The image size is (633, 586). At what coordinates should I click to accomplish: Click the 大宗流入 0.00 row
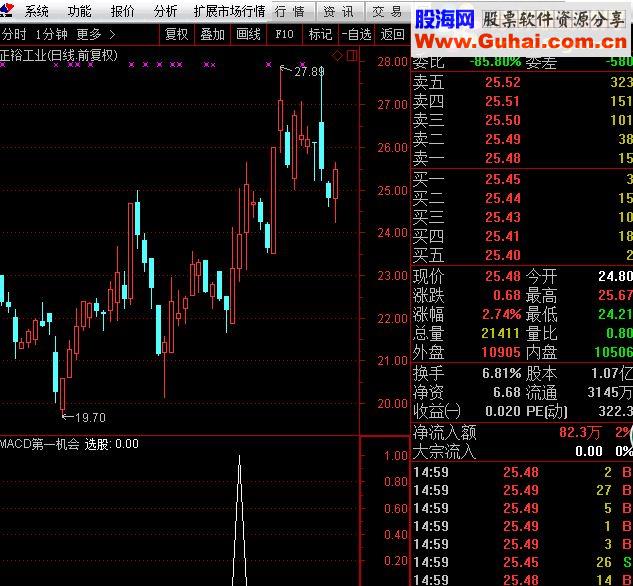pyautogui.click(x=522, y=451)
